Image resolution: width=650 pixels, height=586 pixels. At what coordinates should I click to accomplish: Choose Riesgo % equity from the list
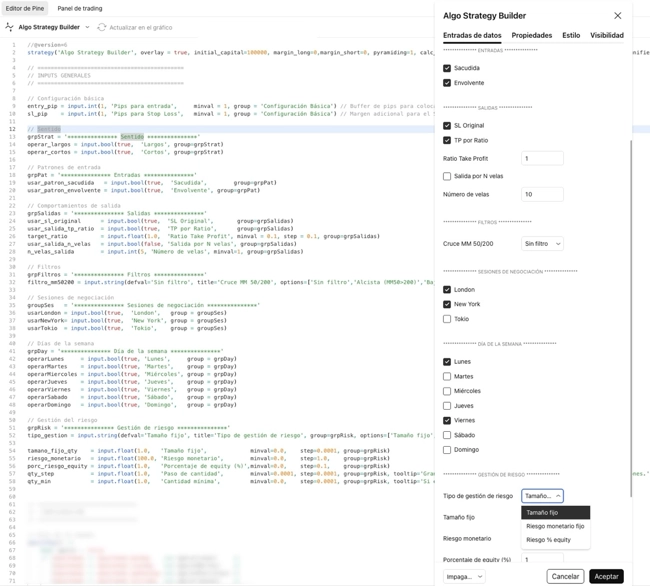548,540
